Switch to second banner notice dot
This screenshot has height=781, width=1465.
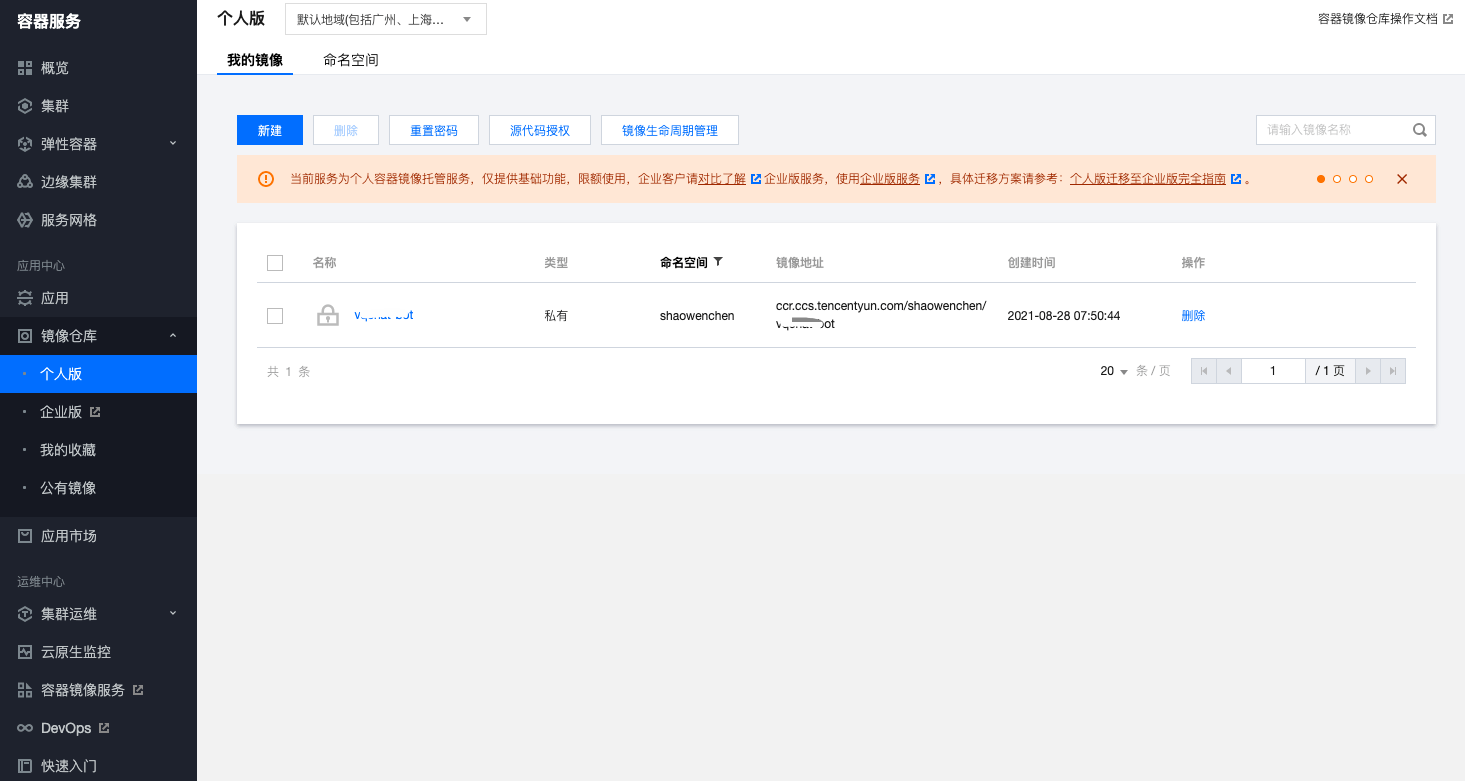[1337, 179]
